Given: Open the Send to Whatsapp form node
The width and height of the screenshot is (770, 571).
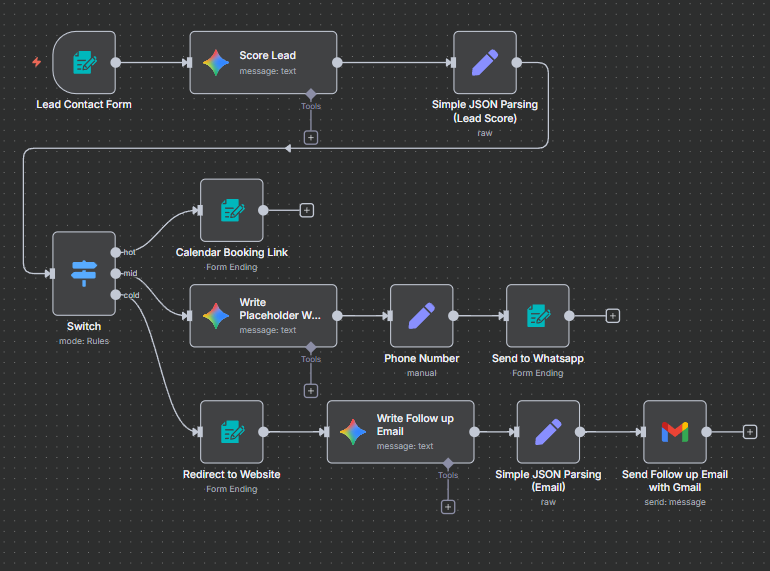Looking at the screenshot, I should (x=538, y=316).
